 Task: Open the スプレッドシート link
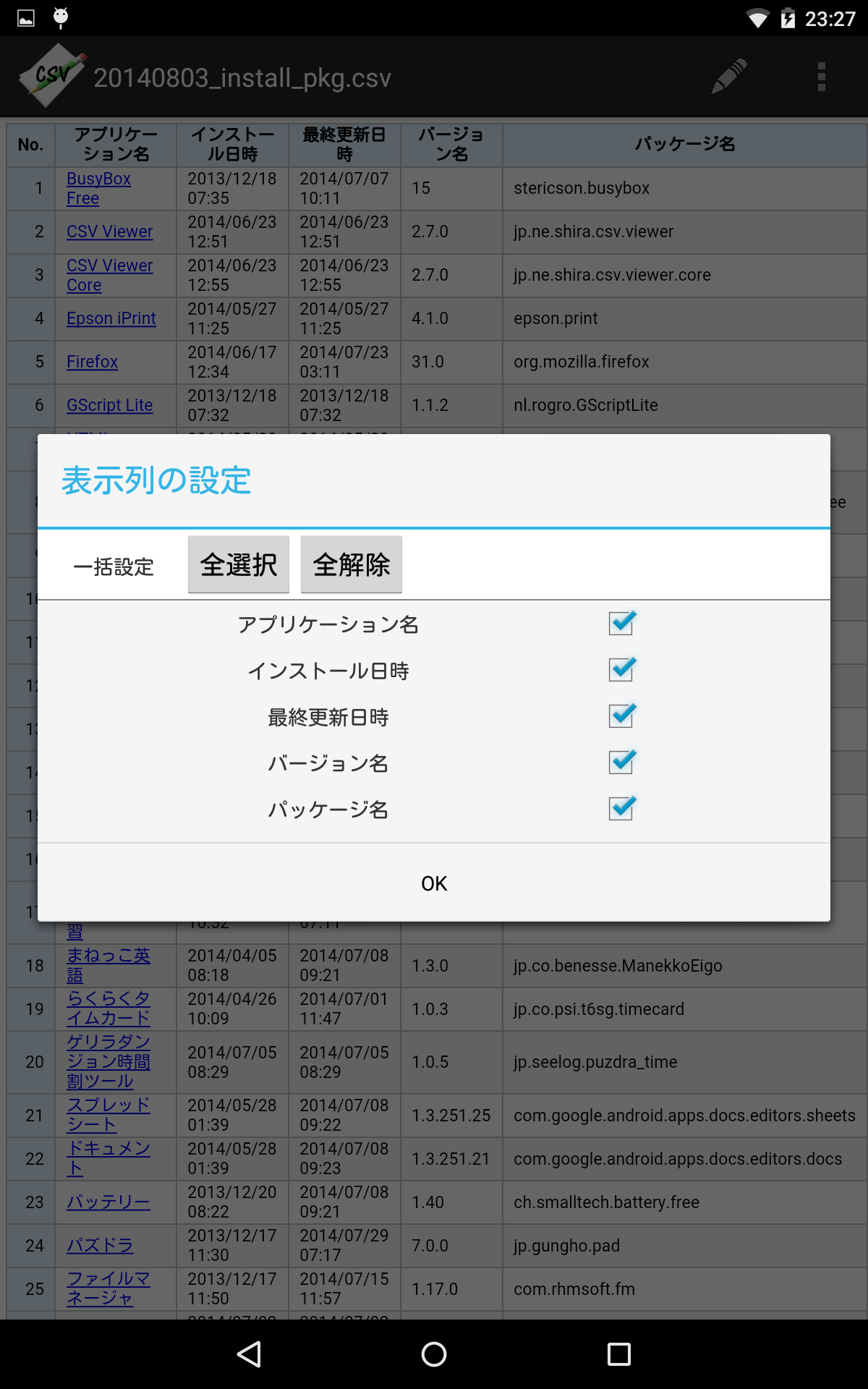109,1115
